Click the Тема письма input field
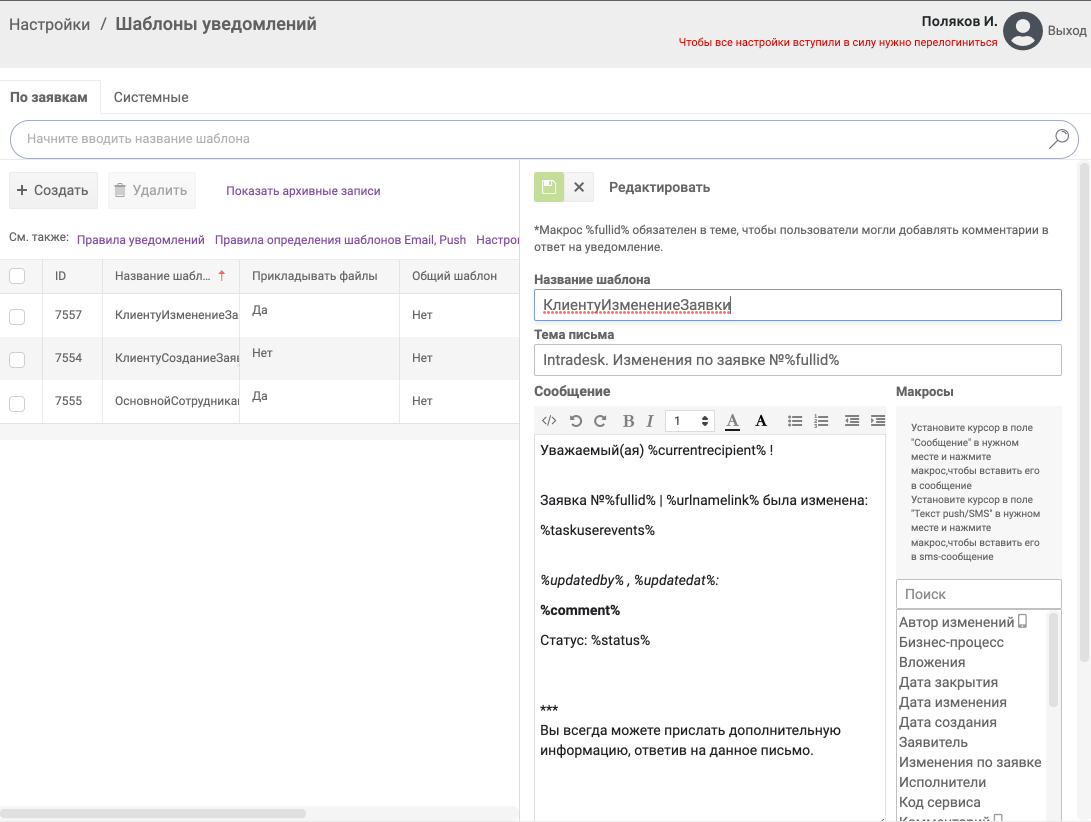1091x822 pixels. (797, 360)
